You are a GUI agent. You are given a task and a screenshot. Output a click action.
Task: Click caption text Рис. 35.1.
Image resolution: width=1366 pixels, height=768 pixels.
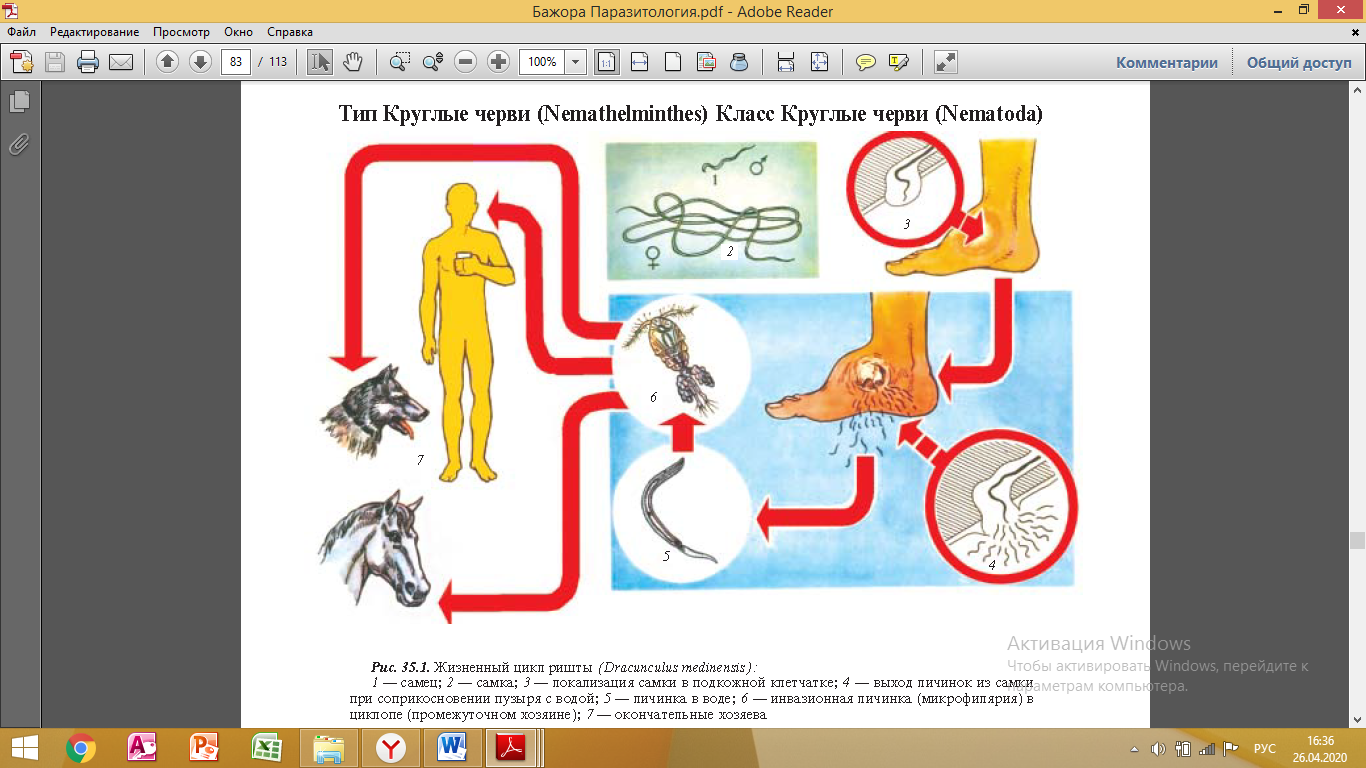point(400,666)
